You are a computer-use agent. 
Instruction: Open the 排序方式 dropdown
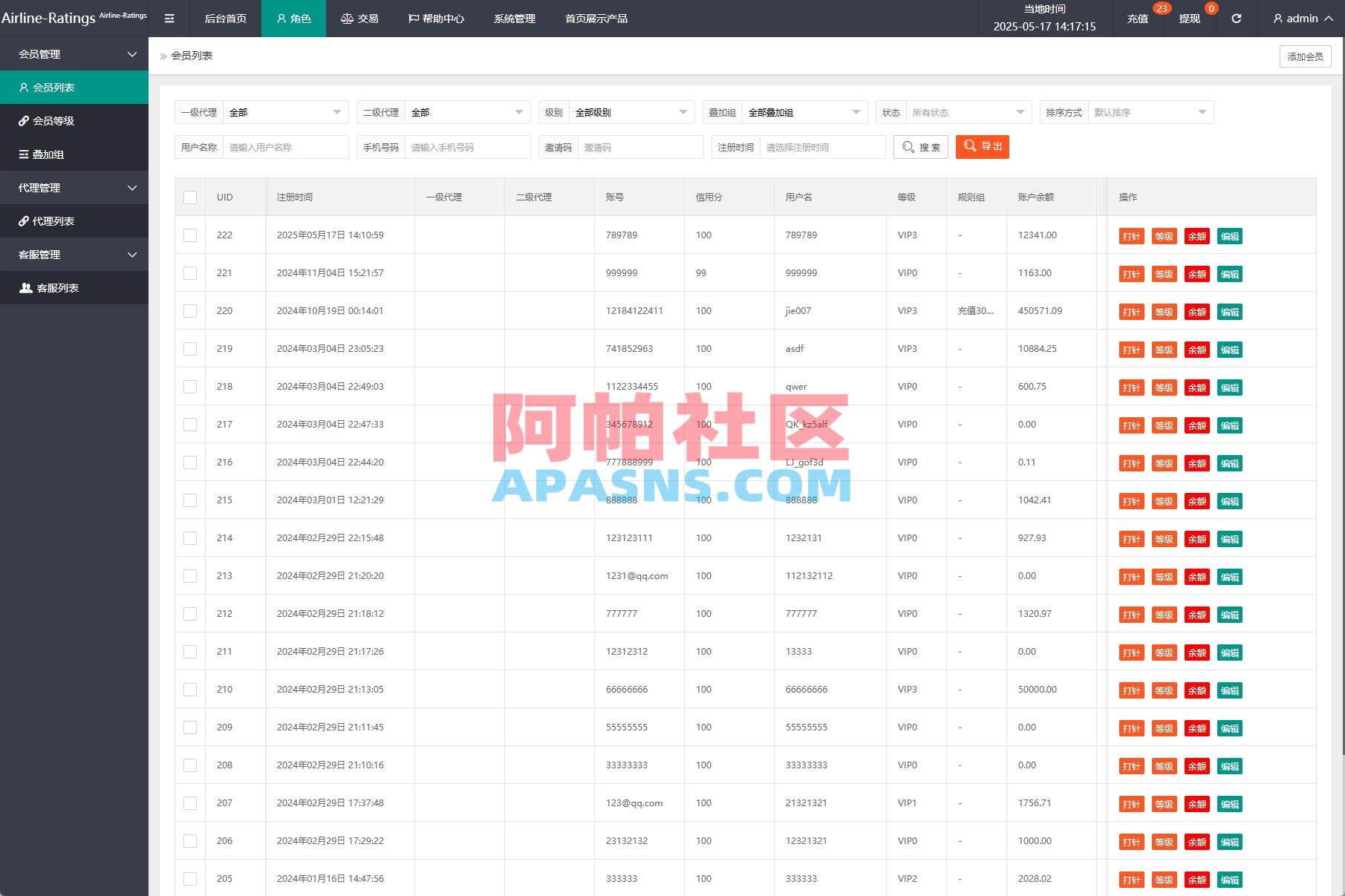(1150, 112)
